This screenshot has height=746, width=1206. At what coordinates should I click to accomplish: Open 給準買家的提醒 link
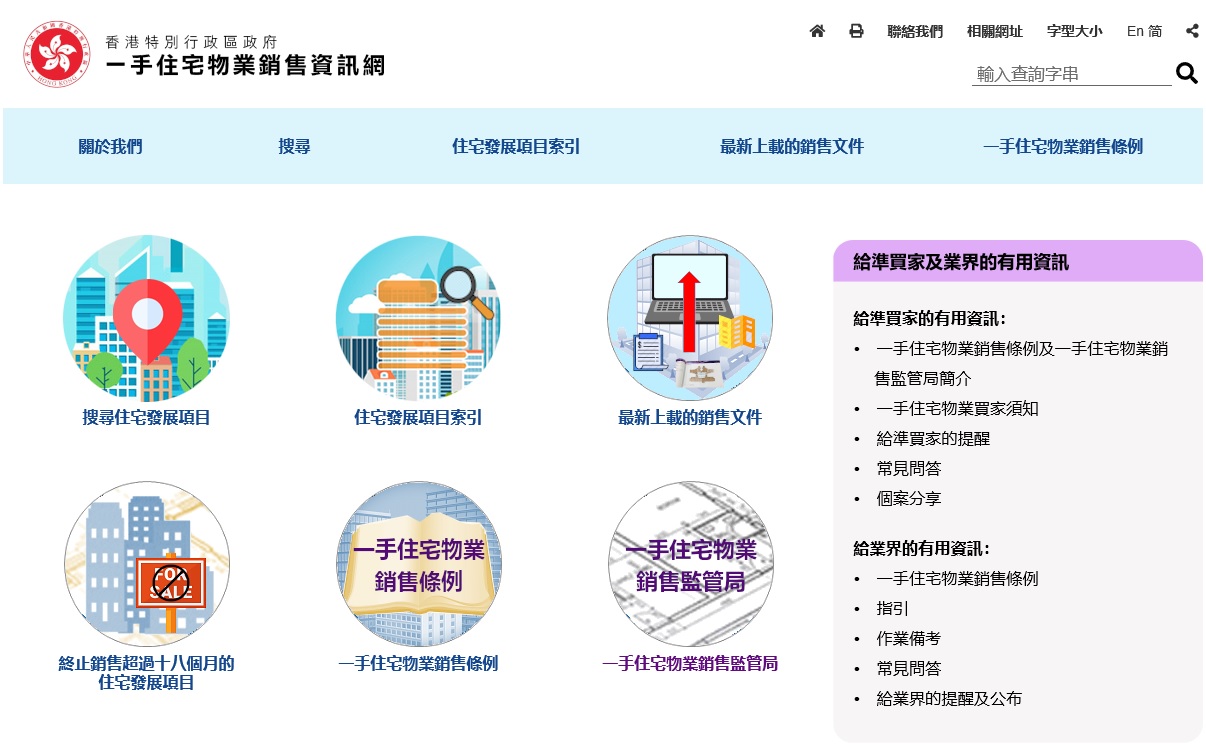coord(932,438)
